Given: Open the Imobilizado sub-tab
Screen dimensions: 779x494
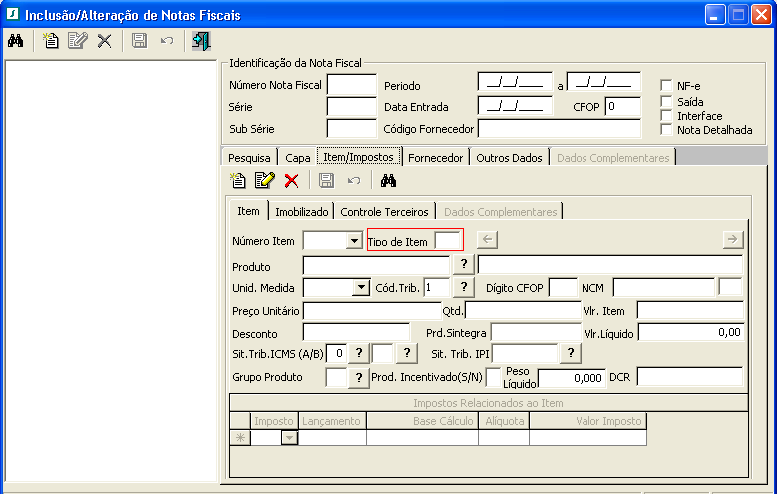Looking at the screenshot, I should [x=301, y=212].
